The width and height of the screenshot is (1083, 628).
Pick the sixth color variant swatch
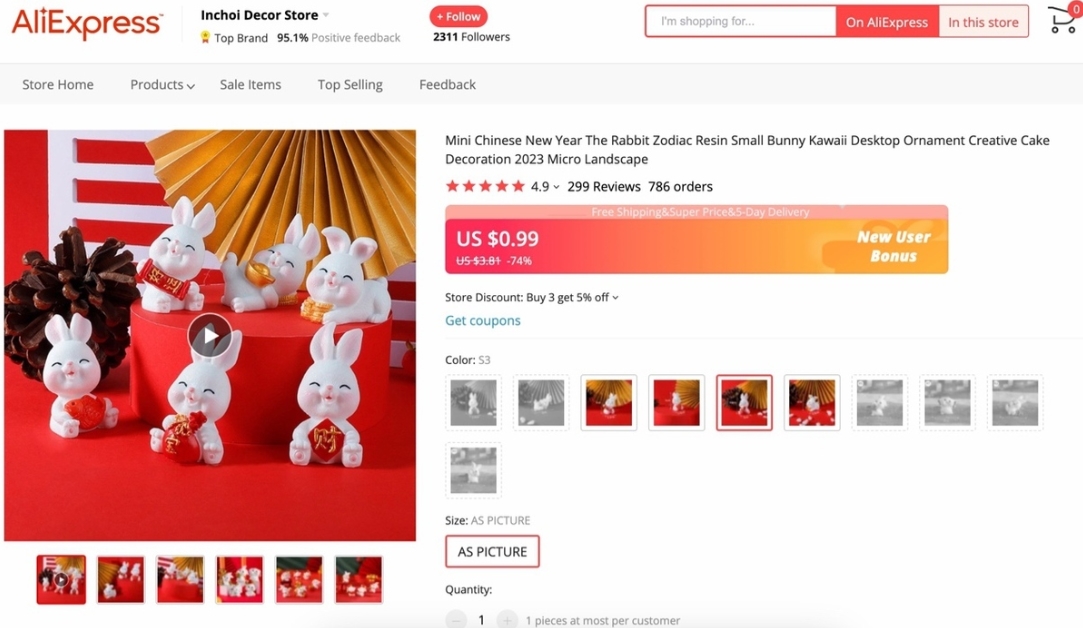pyautogui.click(x=812, y=403)
